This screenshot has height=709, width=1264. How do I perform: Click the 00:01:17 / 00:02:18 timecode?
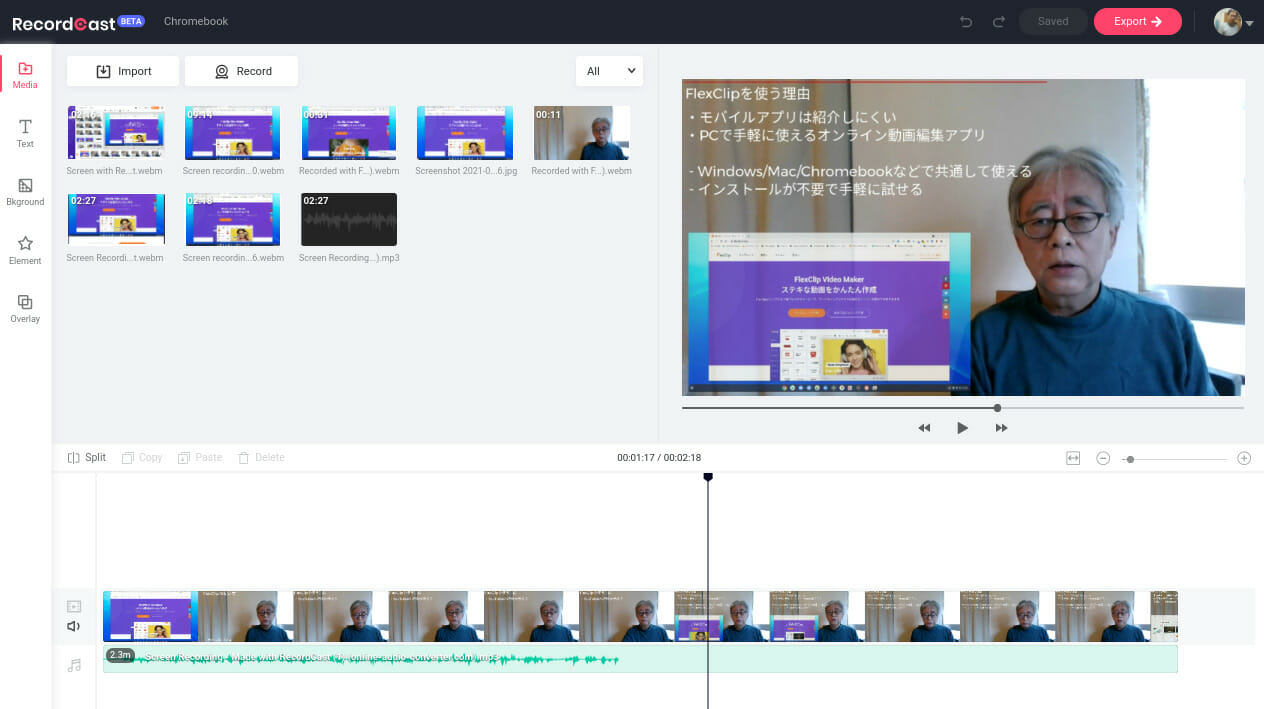pos(659,458)
